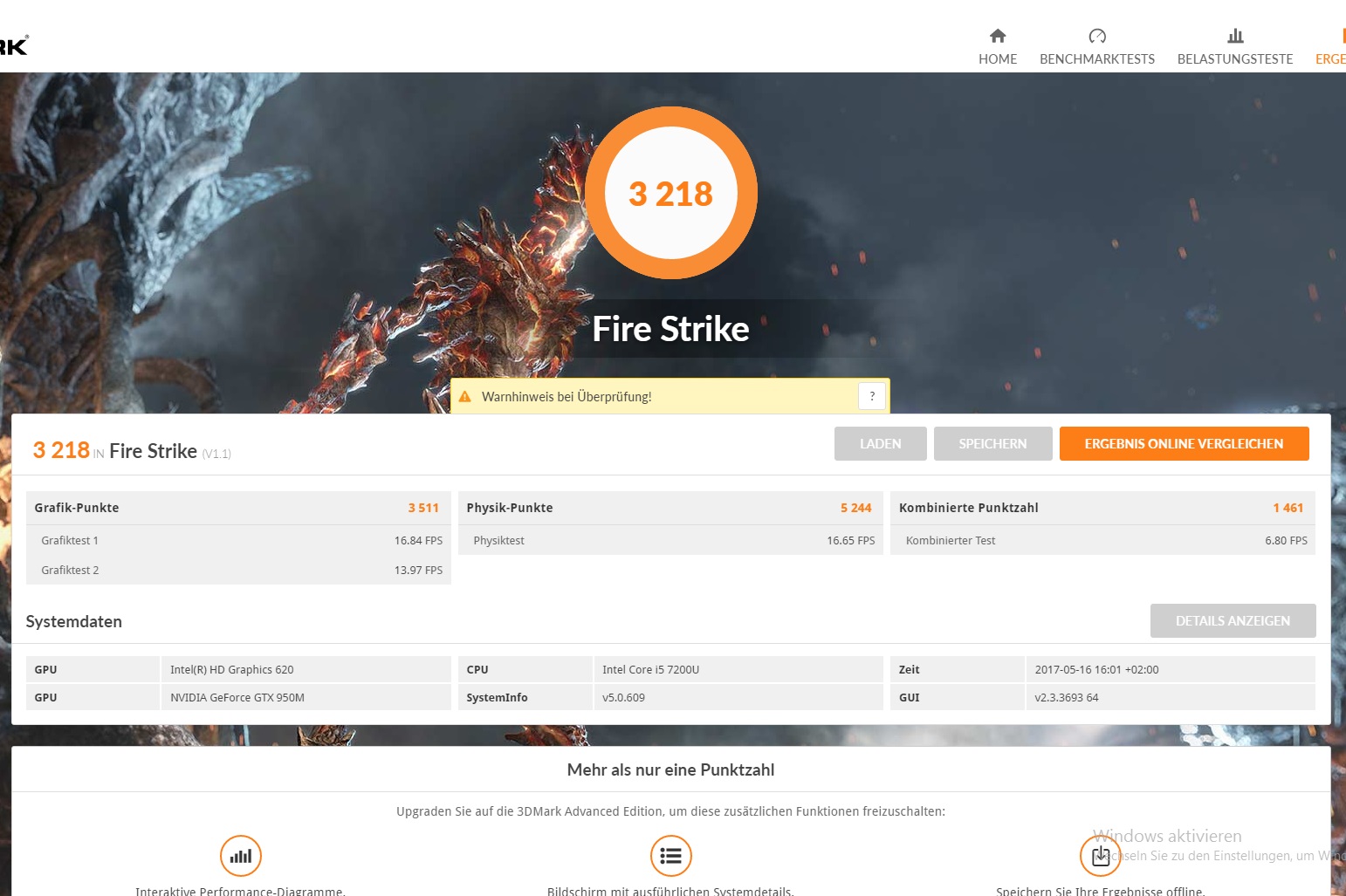Click the Kombinierter Test row label
This screenshot has height=896, width=1346.
[951, 541]
